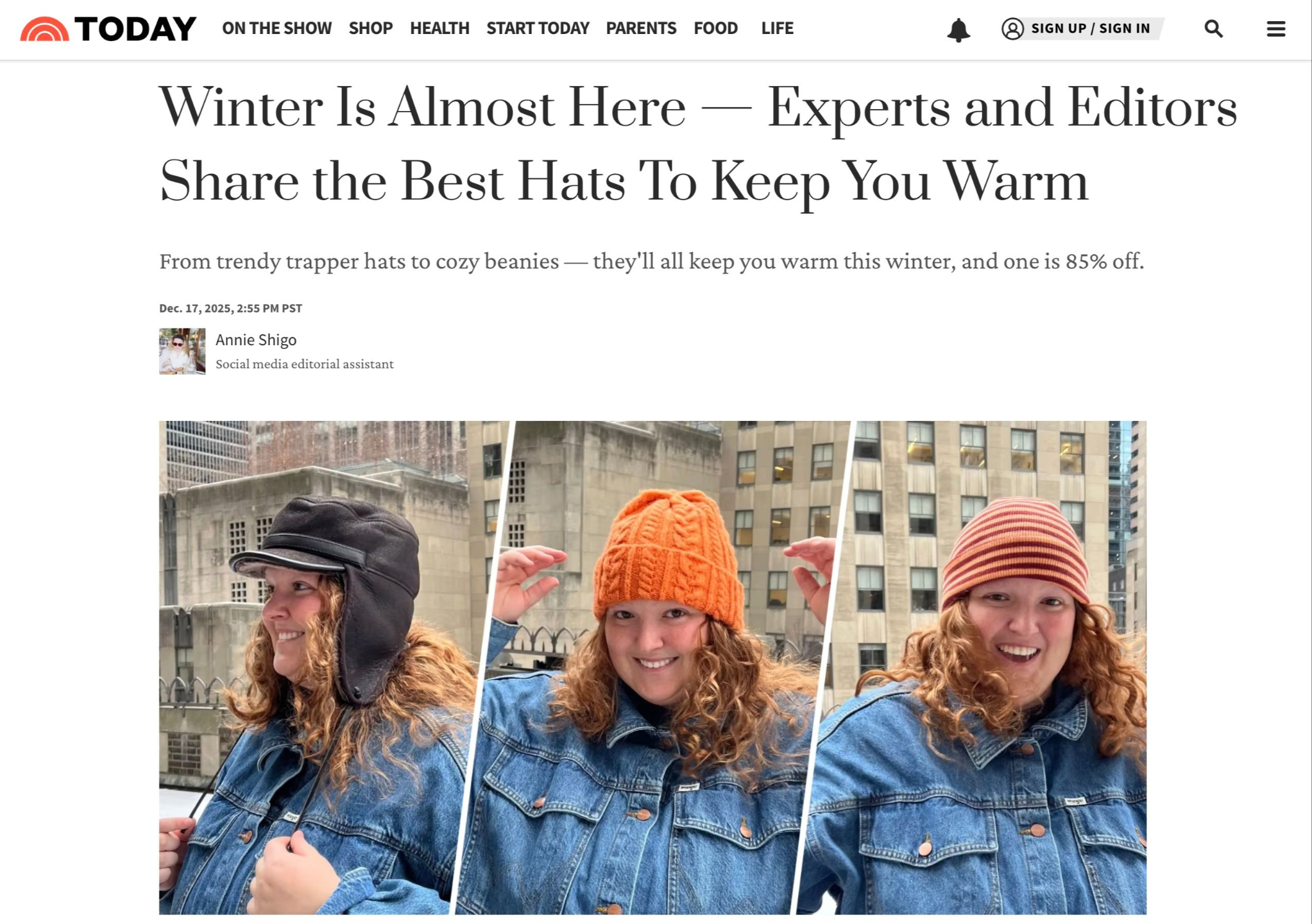
Task: Open the HEALTH section
Action: click(439, 28)
